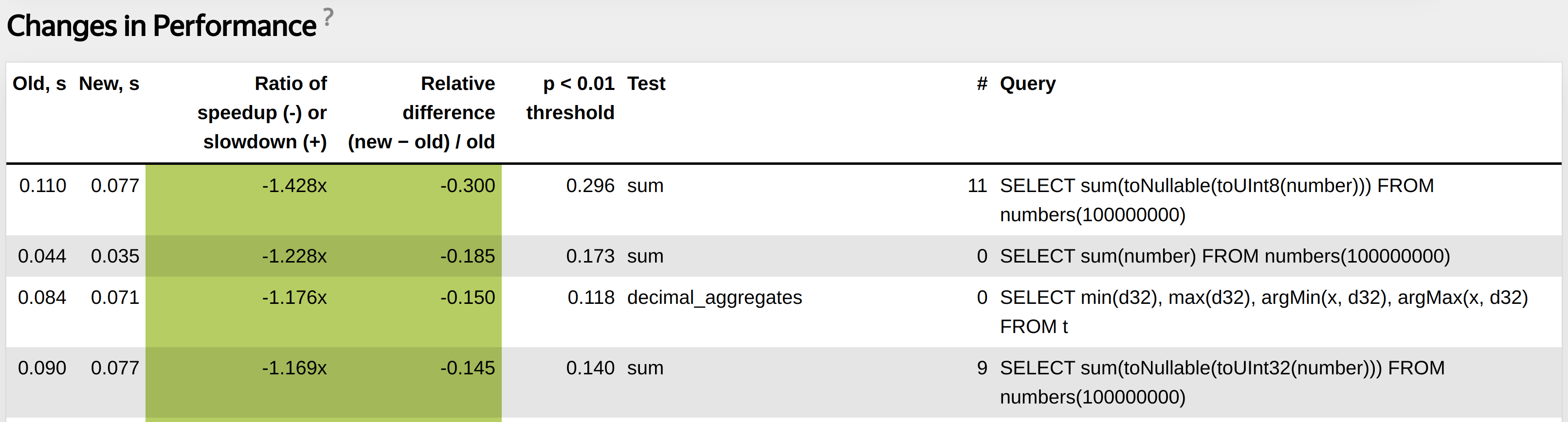Select the decimal_aggregates test name
The height and width of the screenshot is (422, 1568).
tap(714, 298)
